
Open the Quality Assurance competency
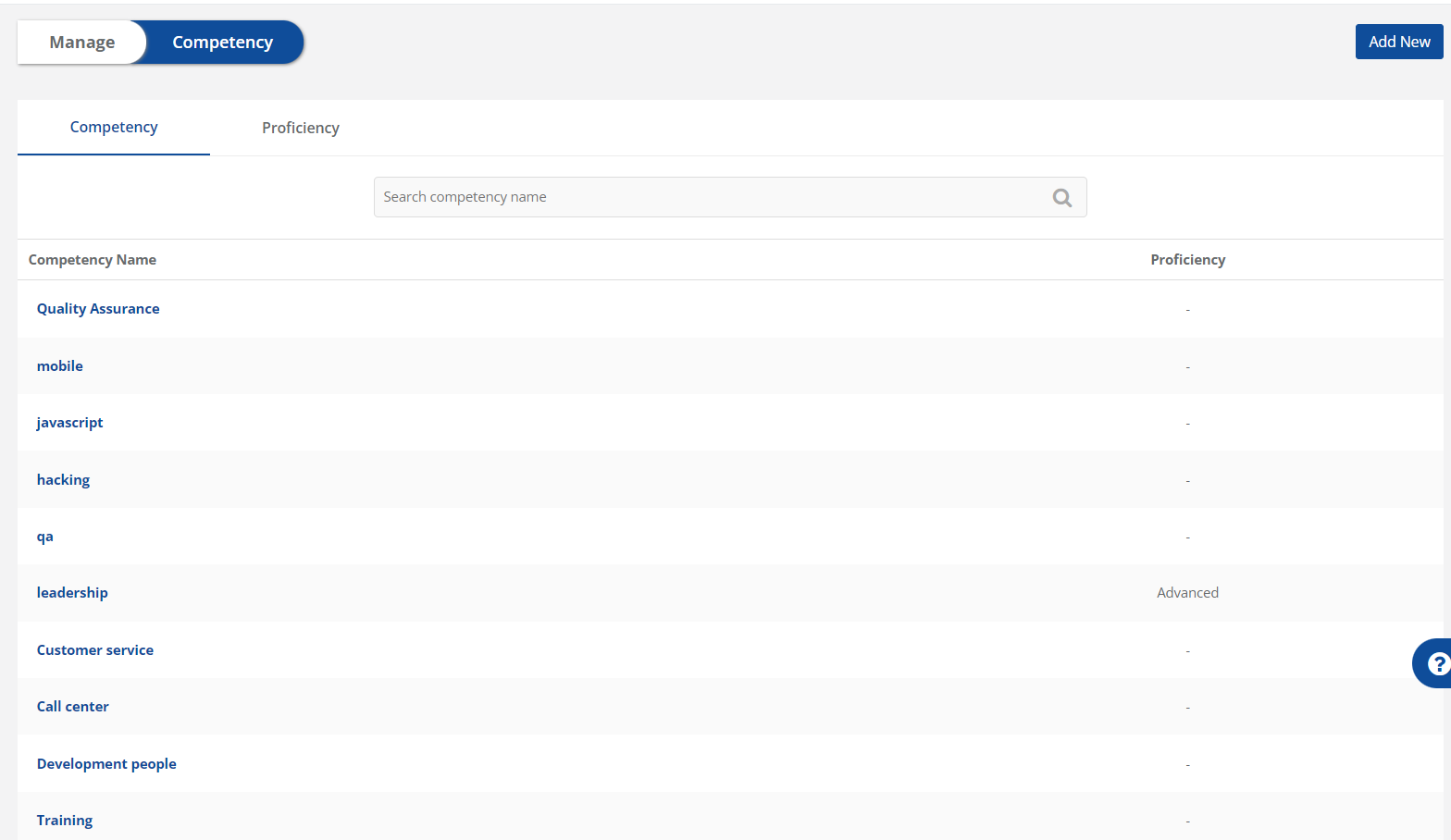tap(98, 309)
